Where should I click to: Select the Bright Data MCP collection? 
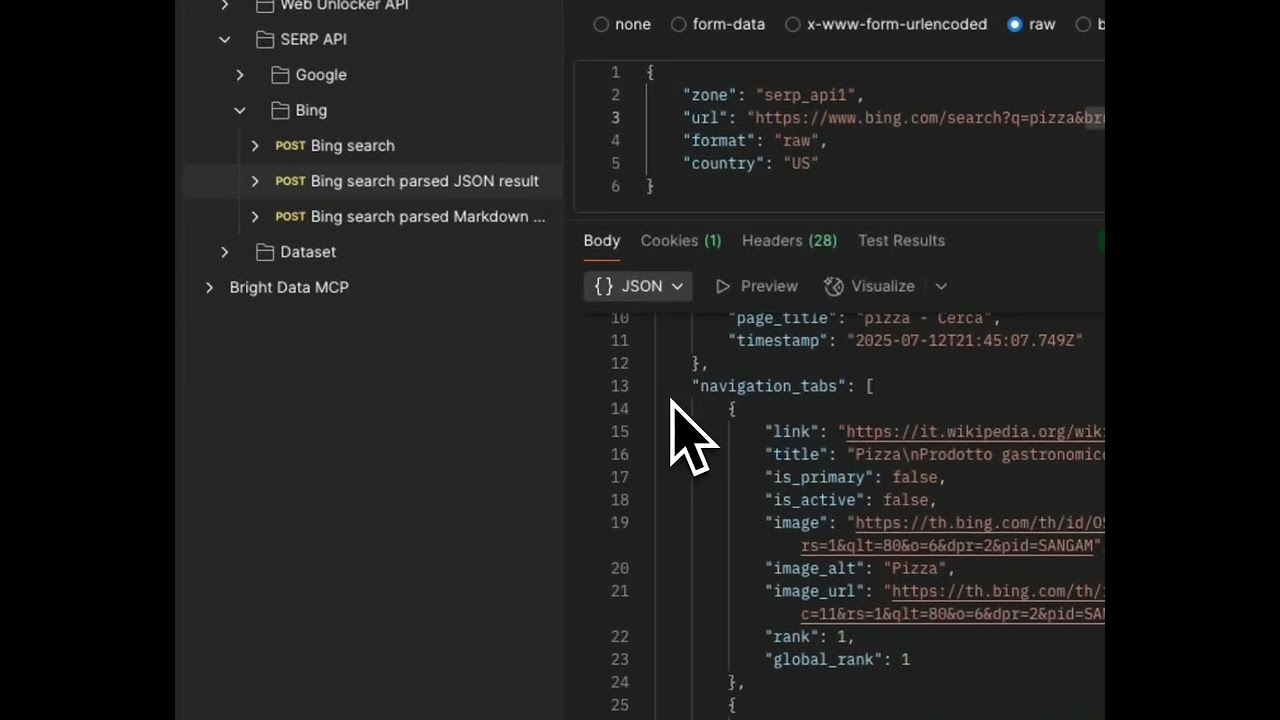(x=289, y=288)
